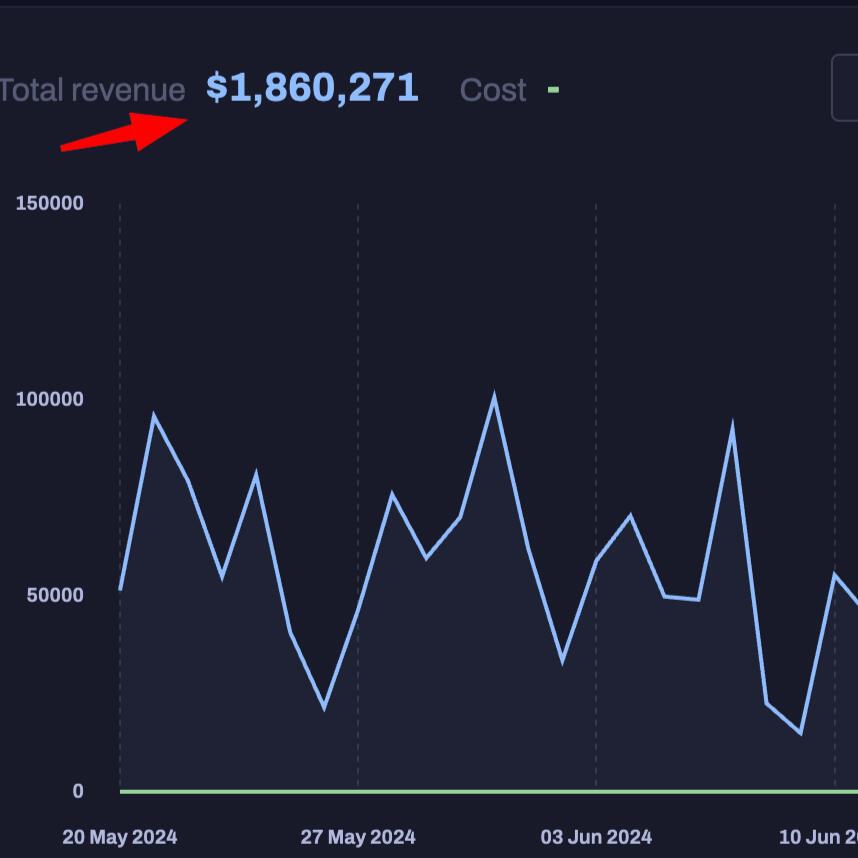Select the 03 Jun 2024 date label
The image size is (858, 858).
pyautogui.click(x=596, y=837)
